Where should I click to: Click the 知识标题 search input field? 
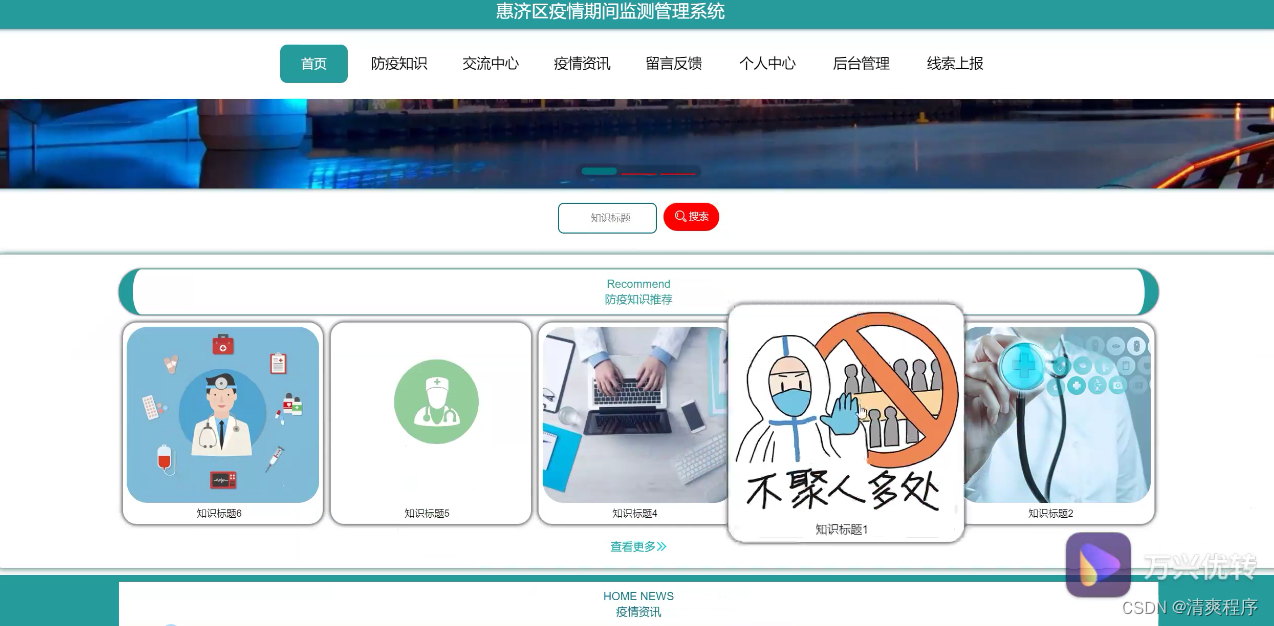coord(607,217)
